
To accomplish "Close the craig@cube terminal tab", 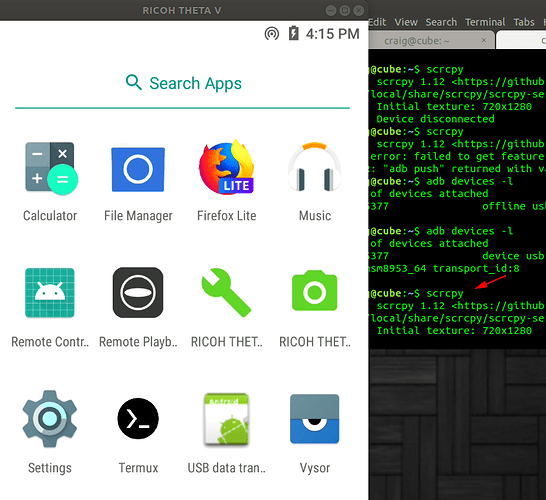I will click(x=484, y=40).
